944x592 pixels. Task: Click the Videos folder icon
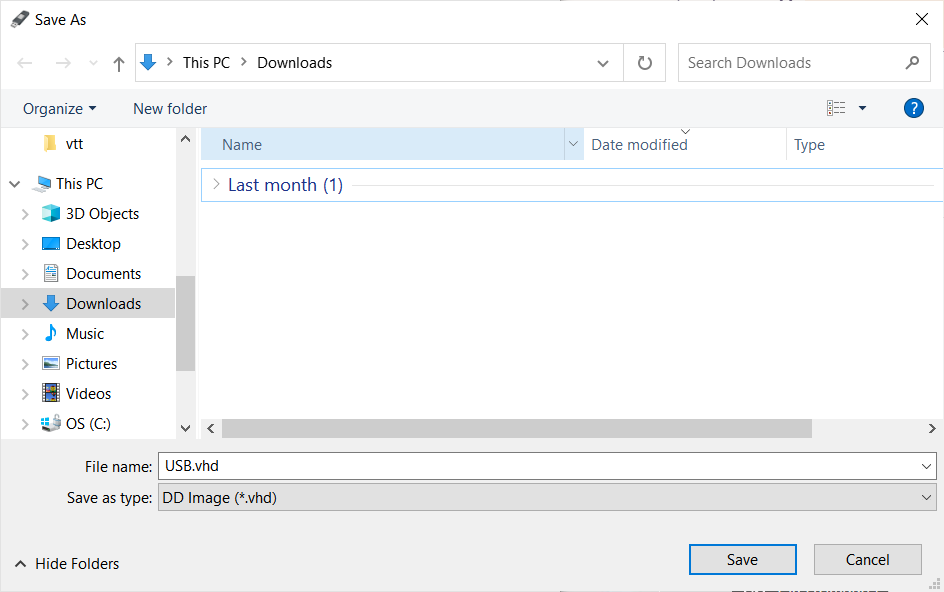[x=50, y=393]
